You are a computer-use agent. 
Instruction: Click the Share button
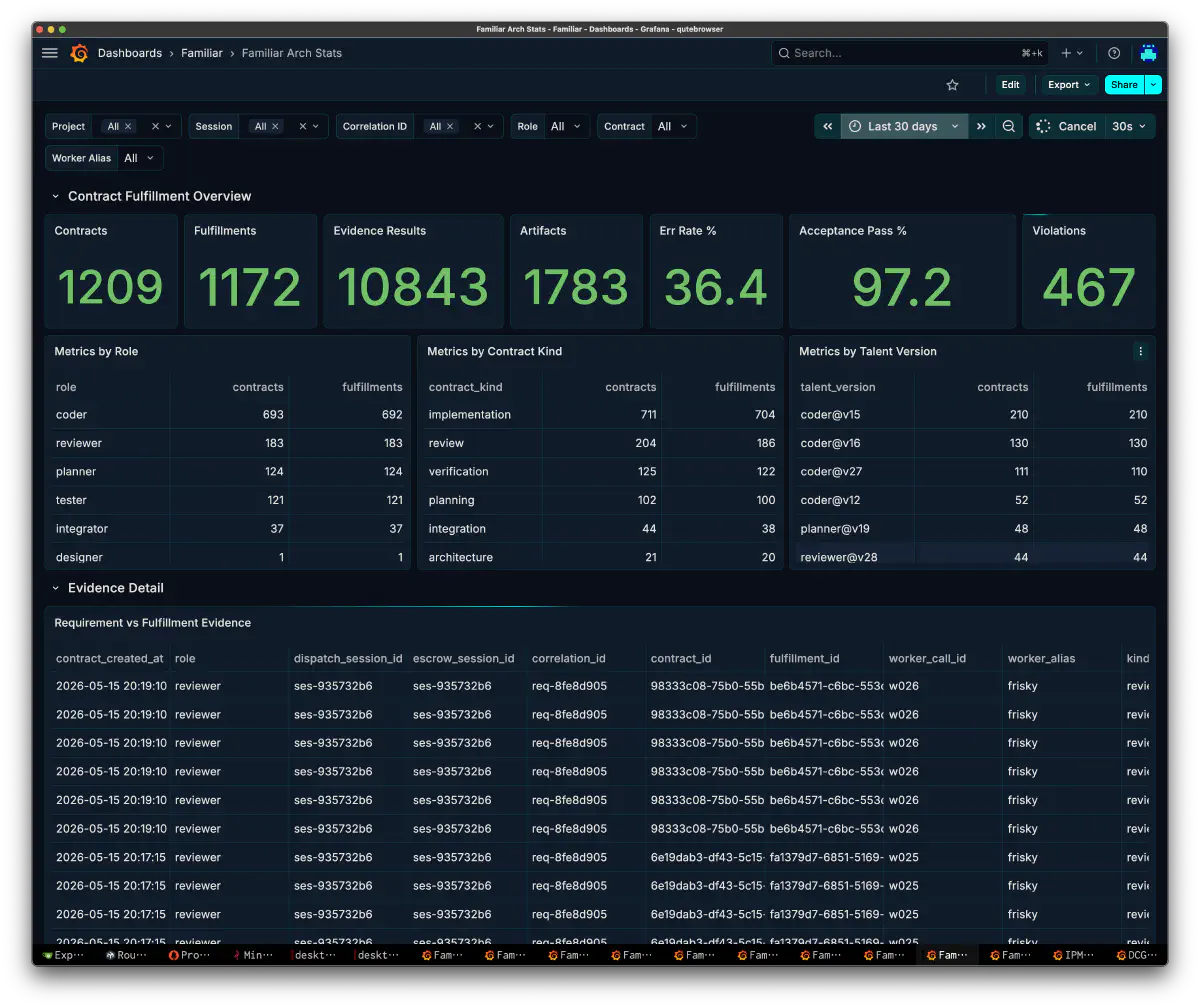[x=1125, y=85]
